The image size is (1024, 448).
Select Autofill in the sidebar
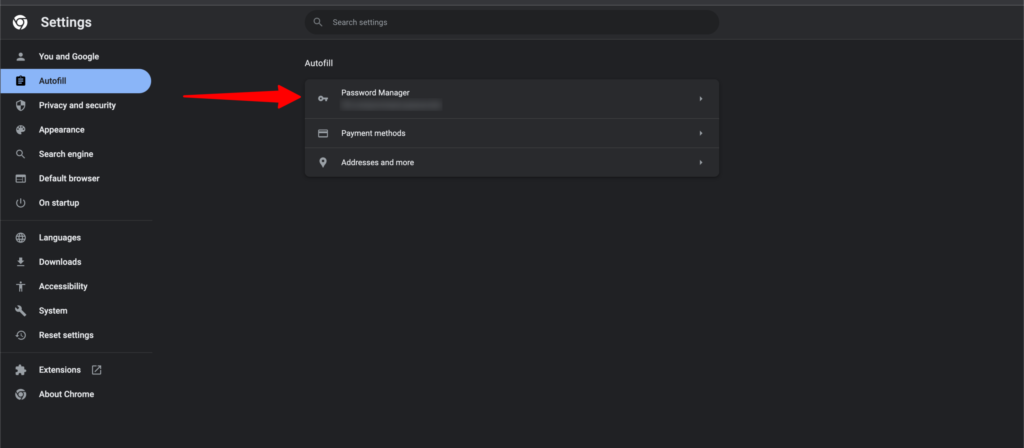click(x=53, y=81)
